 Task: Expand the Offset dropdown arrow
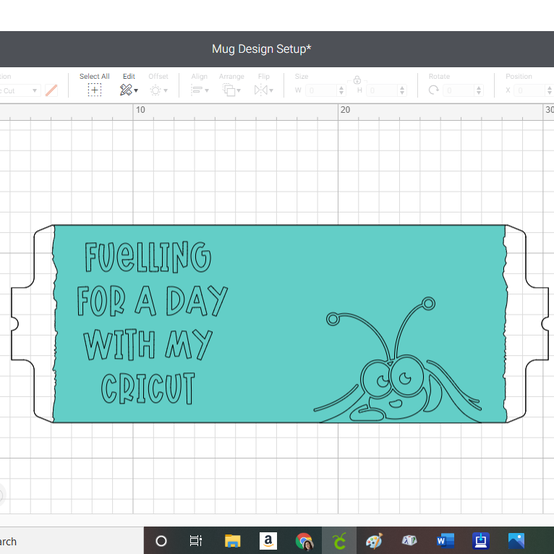[165, 90]
